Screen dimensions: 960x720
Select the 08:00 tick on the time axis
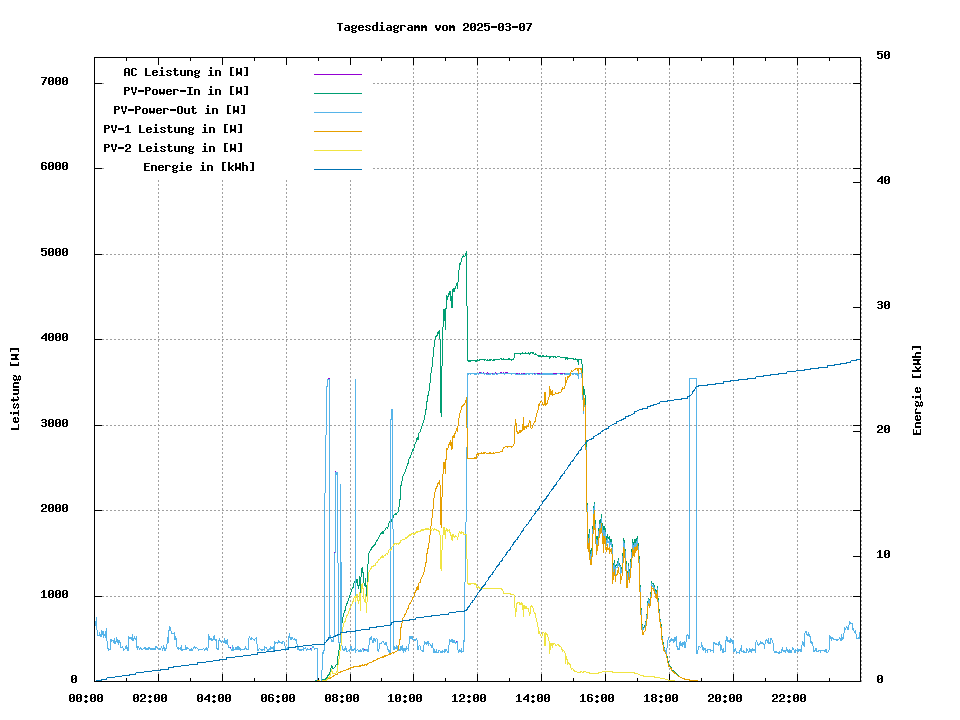(342, 698)
